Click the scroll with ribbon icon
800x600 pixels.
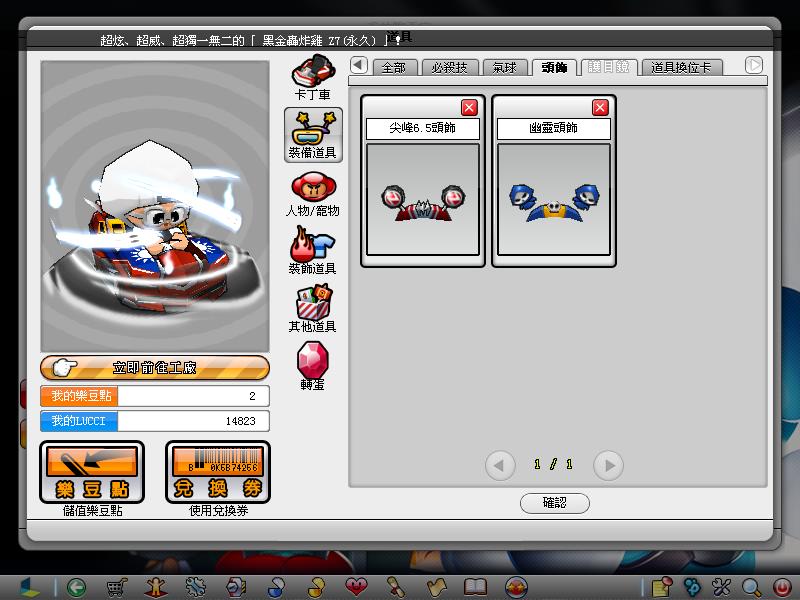point(396,587)
